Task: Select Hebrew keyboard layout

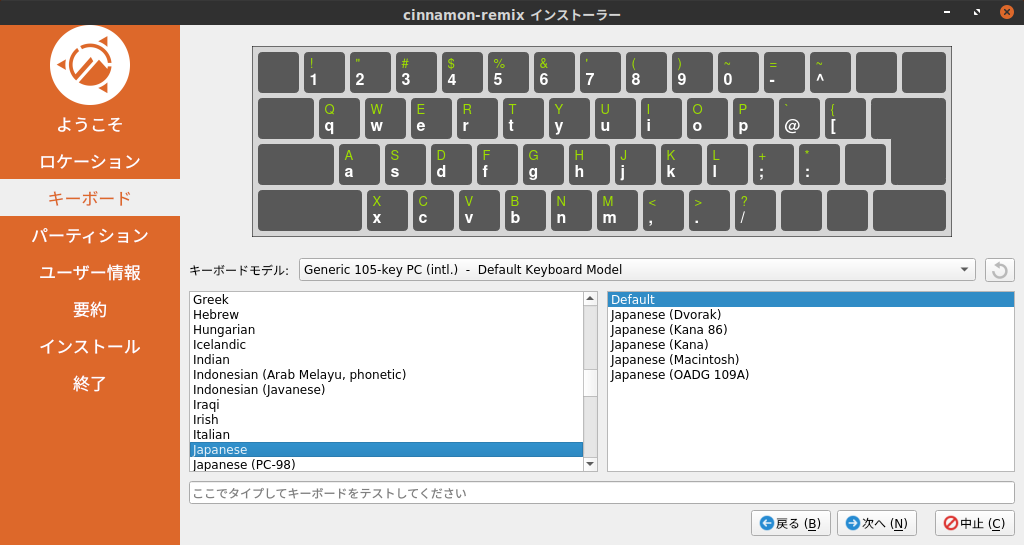Action: point(386,315)
